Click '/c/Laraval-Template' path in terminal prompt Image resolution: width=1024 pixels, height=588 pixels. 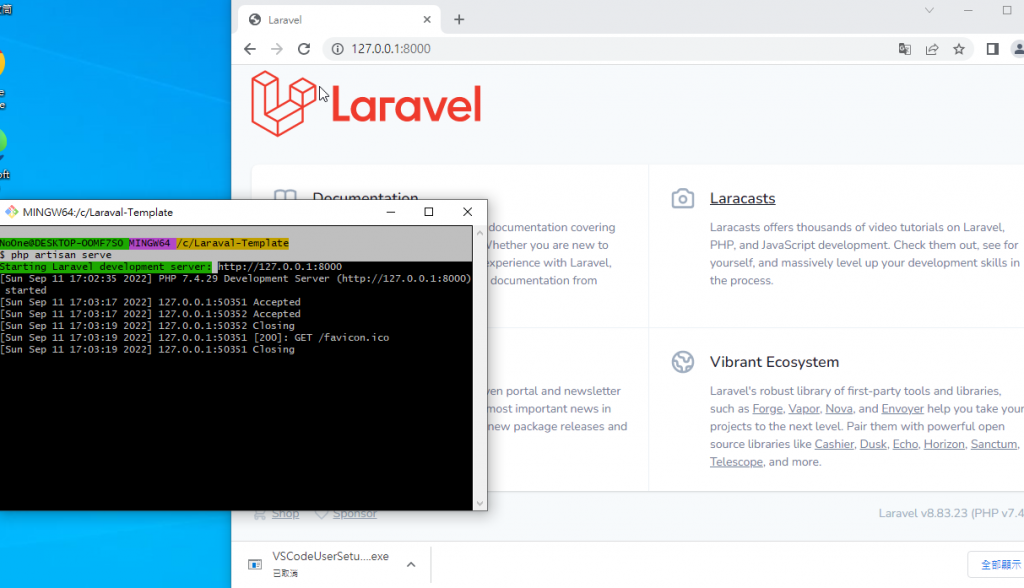pyautogui.click(x=232, y=243)
